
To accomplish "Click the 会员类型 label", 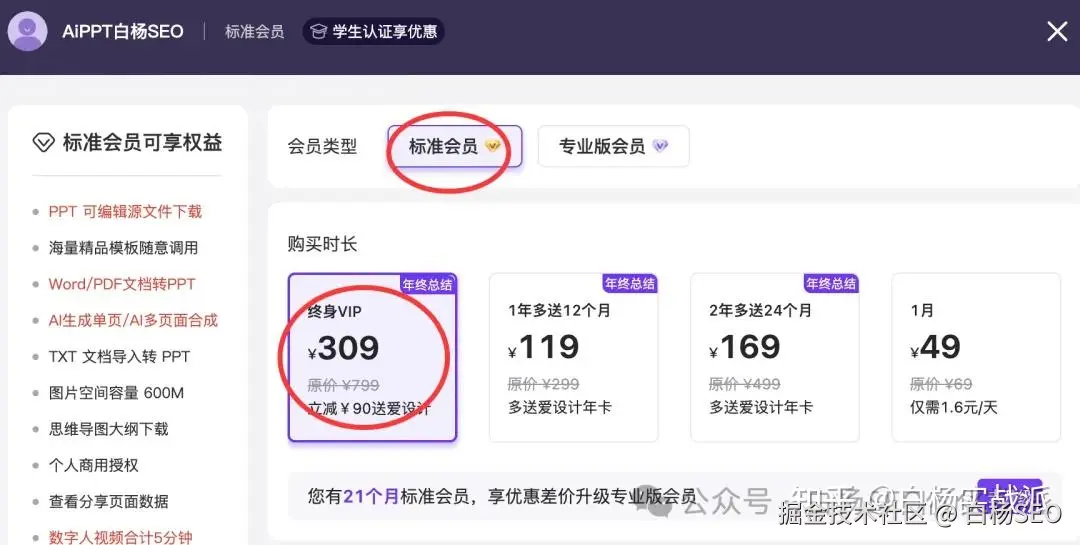I will point(322,146).
